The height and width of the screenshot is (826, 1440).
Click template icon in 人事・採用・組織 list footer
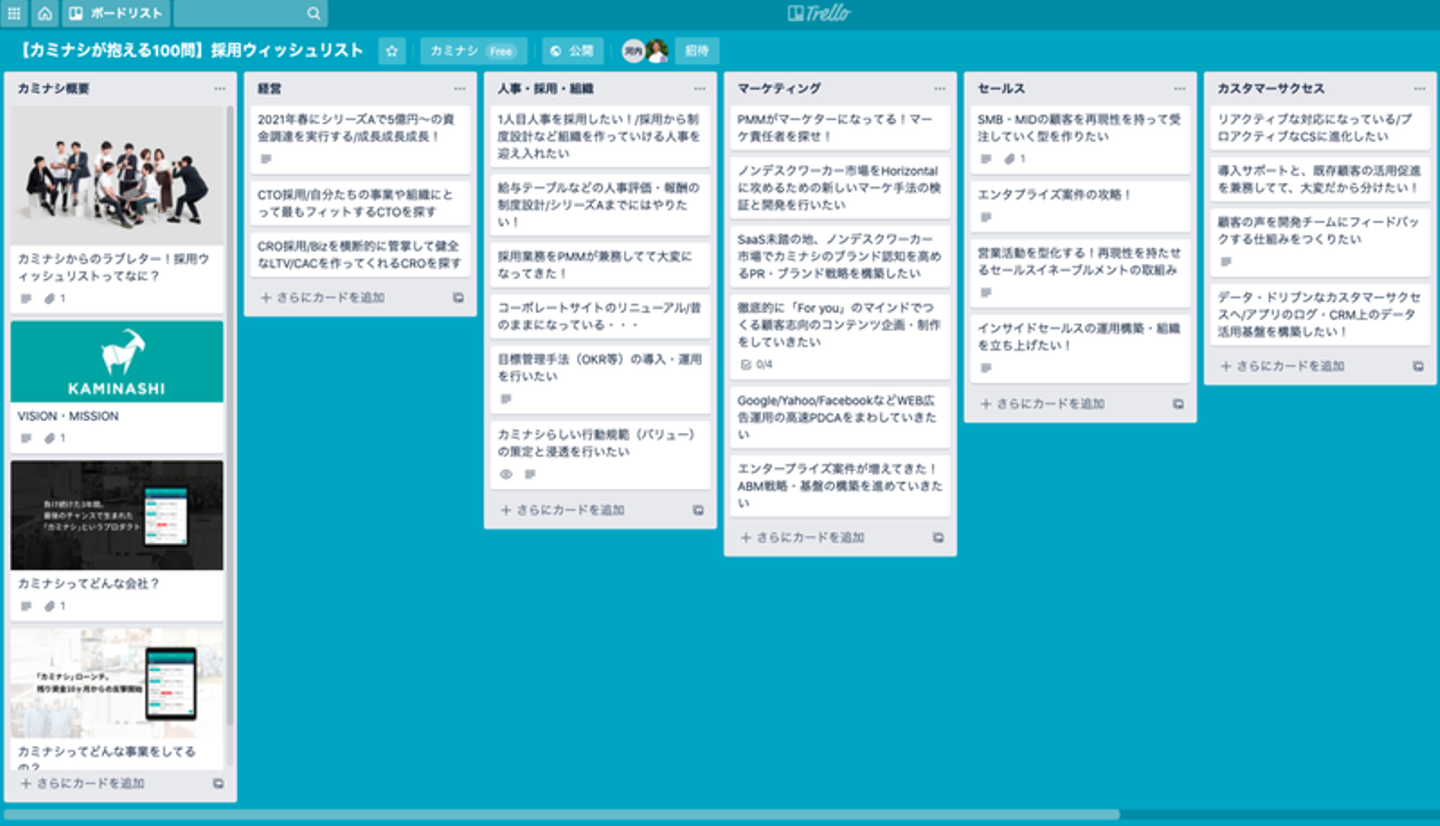coord(698,510)
